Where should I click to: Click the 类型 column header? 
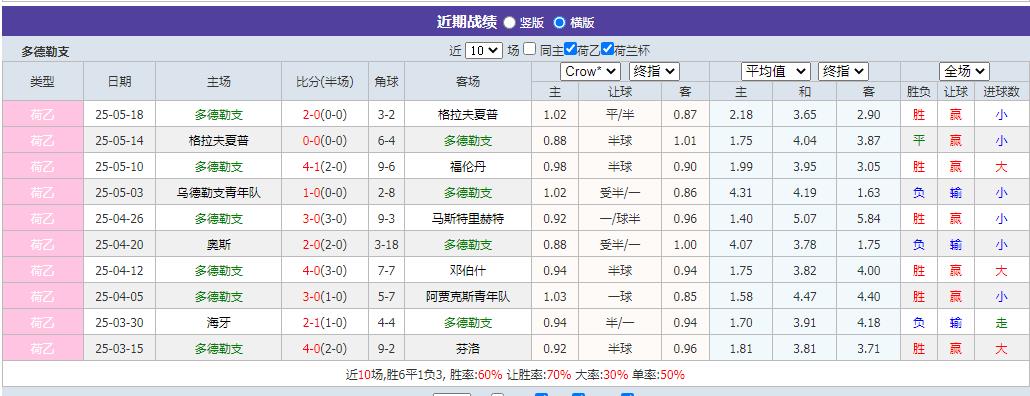[43, 81]
